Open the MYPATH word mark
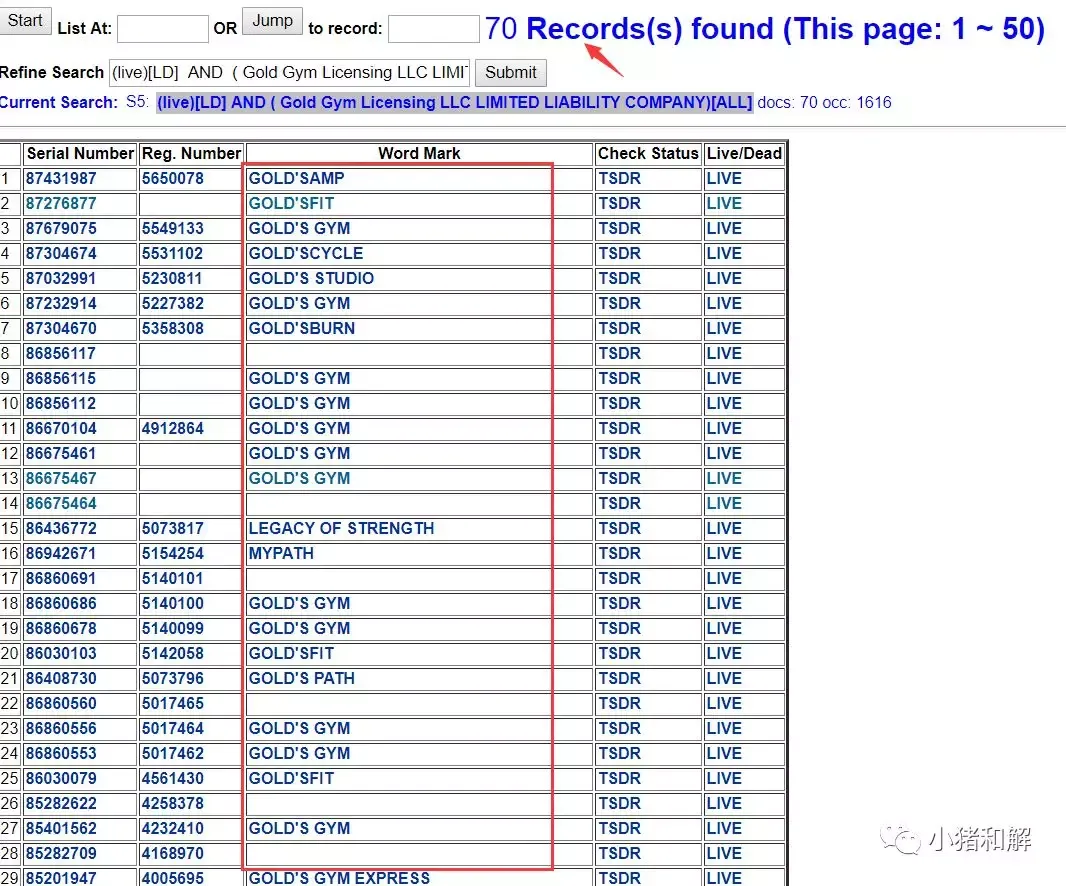The width and height of the screenshot is (1066, 886). (x=281, y=553)
